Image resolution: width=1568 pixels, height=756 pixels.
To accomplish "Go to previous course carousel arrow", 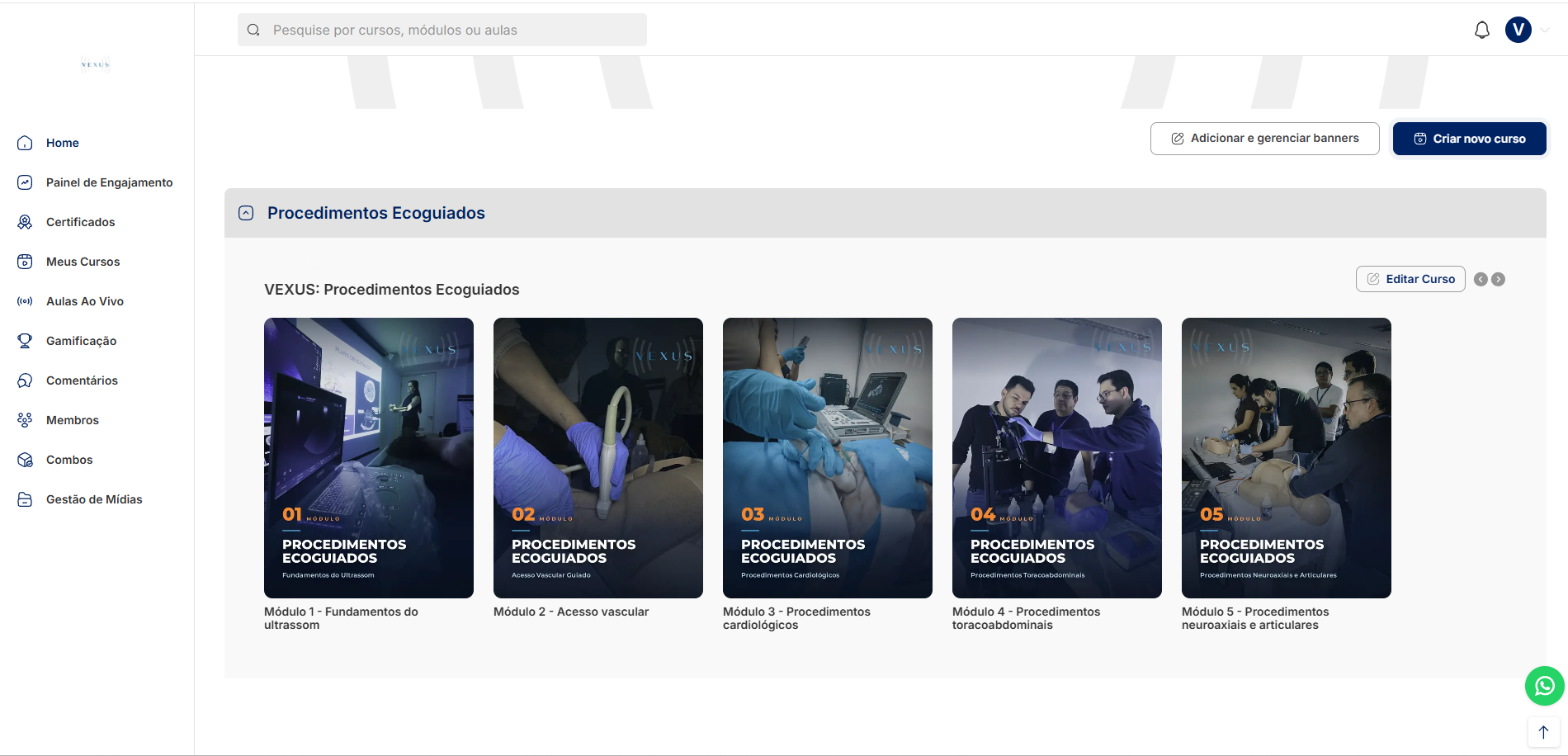I will point(1481,280).
